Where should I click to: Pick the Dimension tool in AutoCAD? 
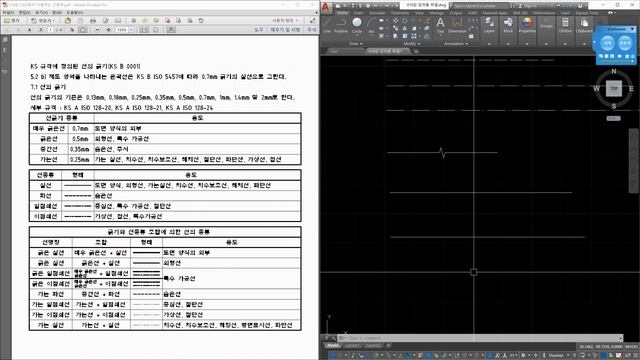coord(457,24)
